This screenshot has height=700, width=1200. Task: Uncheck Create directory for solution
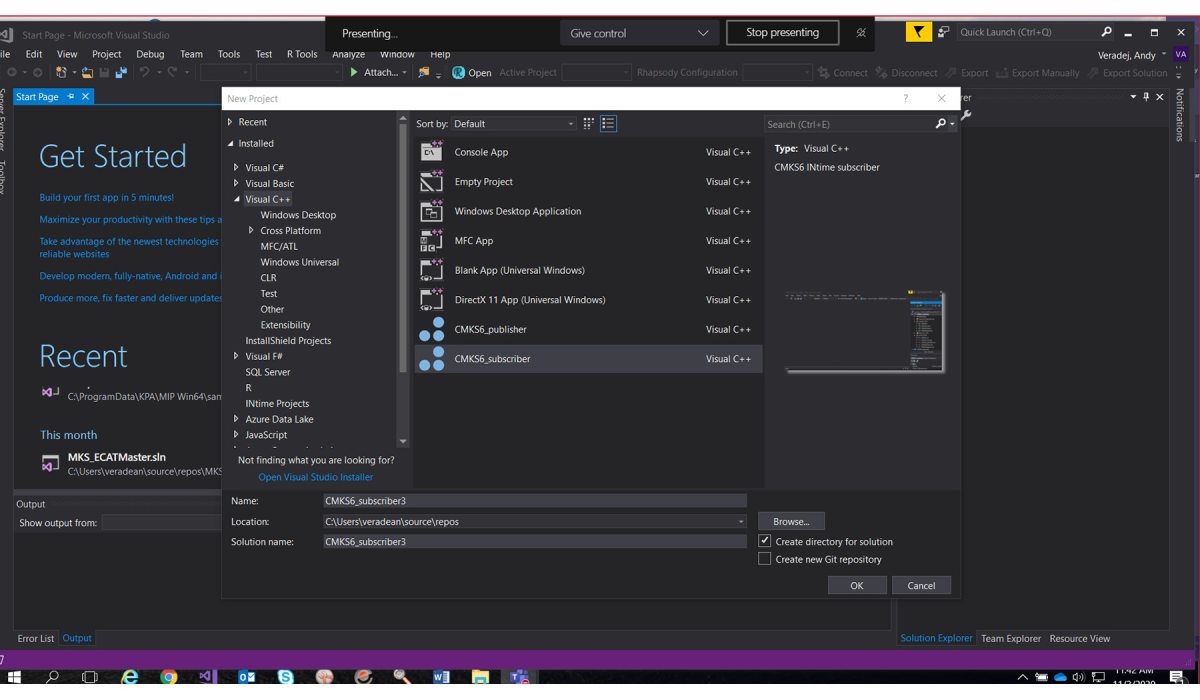click(x=765, y=541)
